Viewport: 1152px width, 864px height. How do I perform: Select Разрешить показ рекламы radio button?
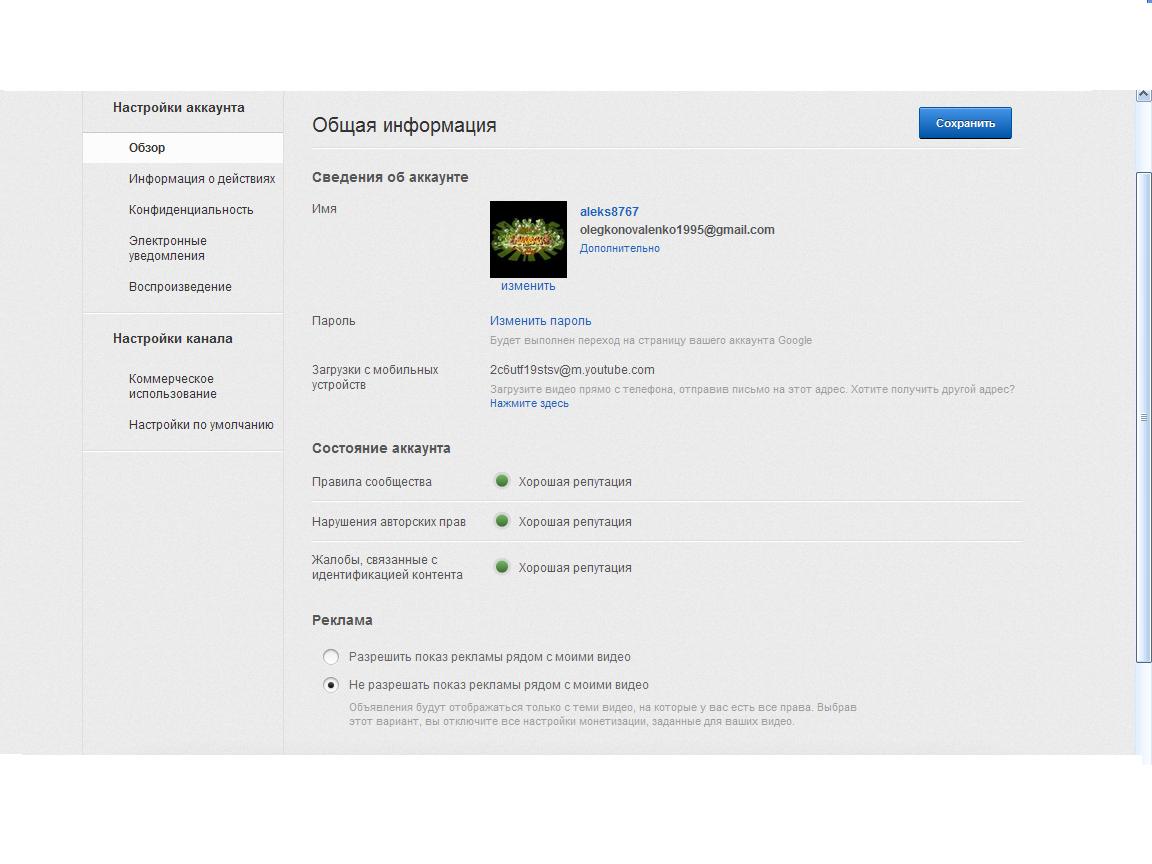(331, 657)
